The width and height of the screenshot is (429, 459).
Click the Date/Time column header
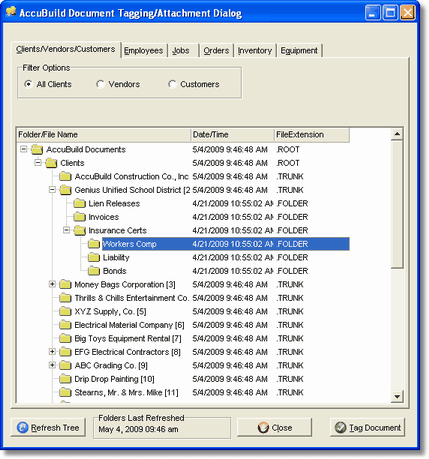[x=232, y=135]
